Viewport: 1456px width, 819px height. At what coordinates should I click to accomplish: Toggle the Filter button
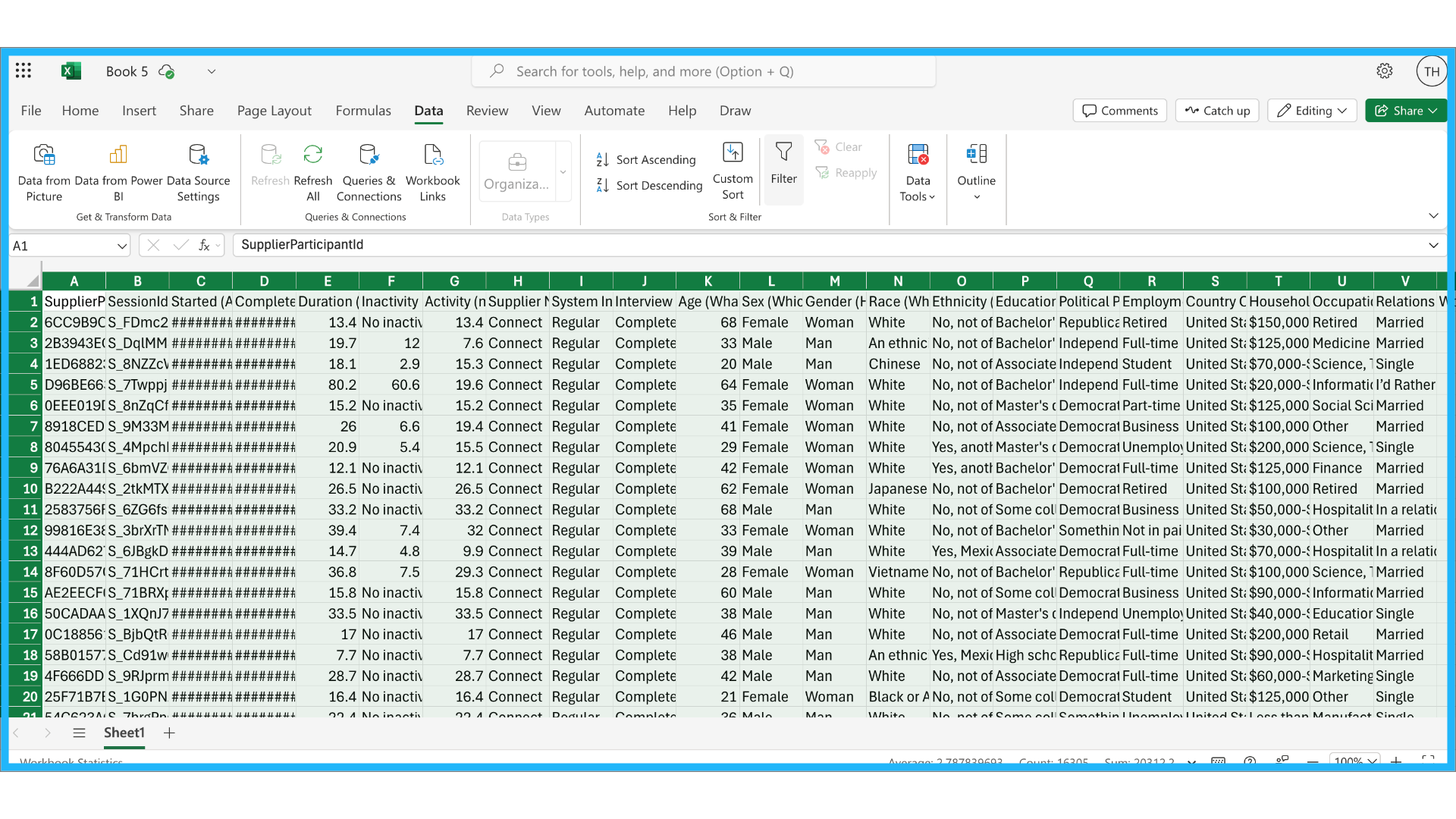pyautogui.click(x=783, y=170)
